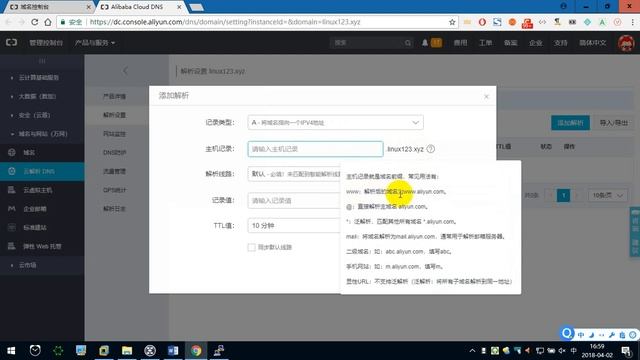Screen dimensions: 640x360
Task: Collapse the left sidebar using grip handle
Action: tap(42, 61)
